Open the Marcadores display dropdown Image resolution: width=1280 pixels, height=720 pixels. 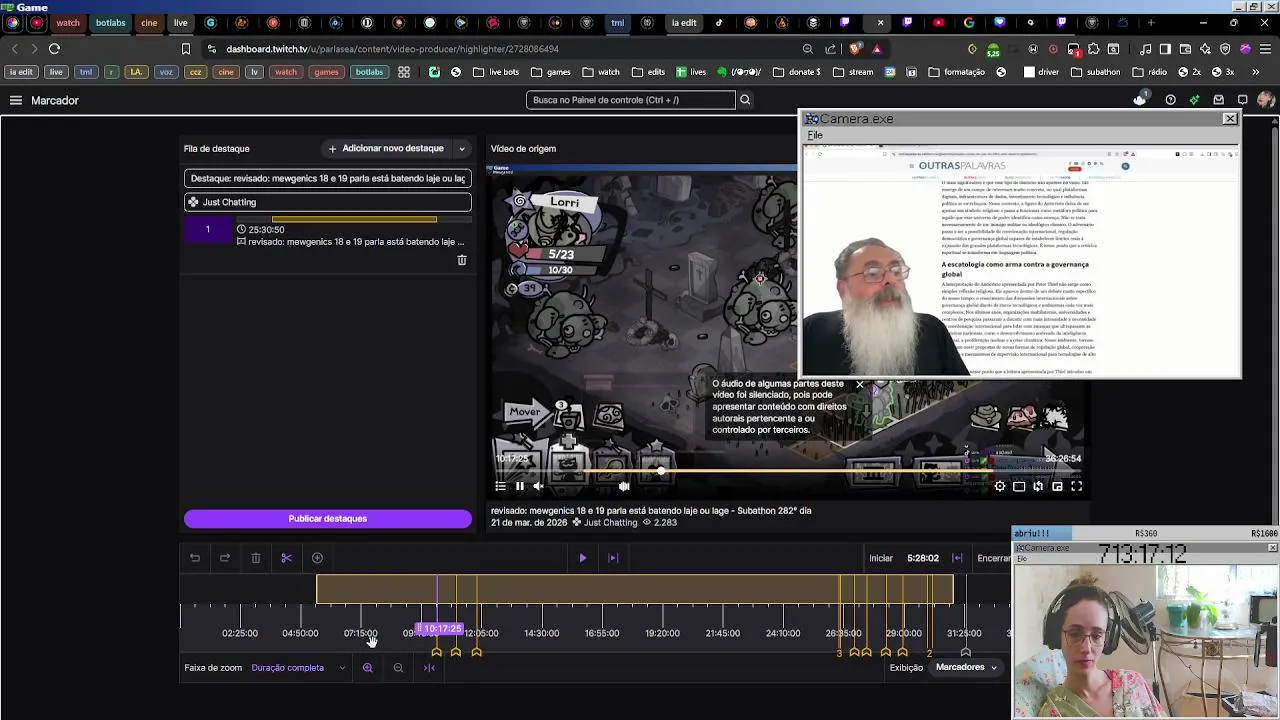point(967,668)
